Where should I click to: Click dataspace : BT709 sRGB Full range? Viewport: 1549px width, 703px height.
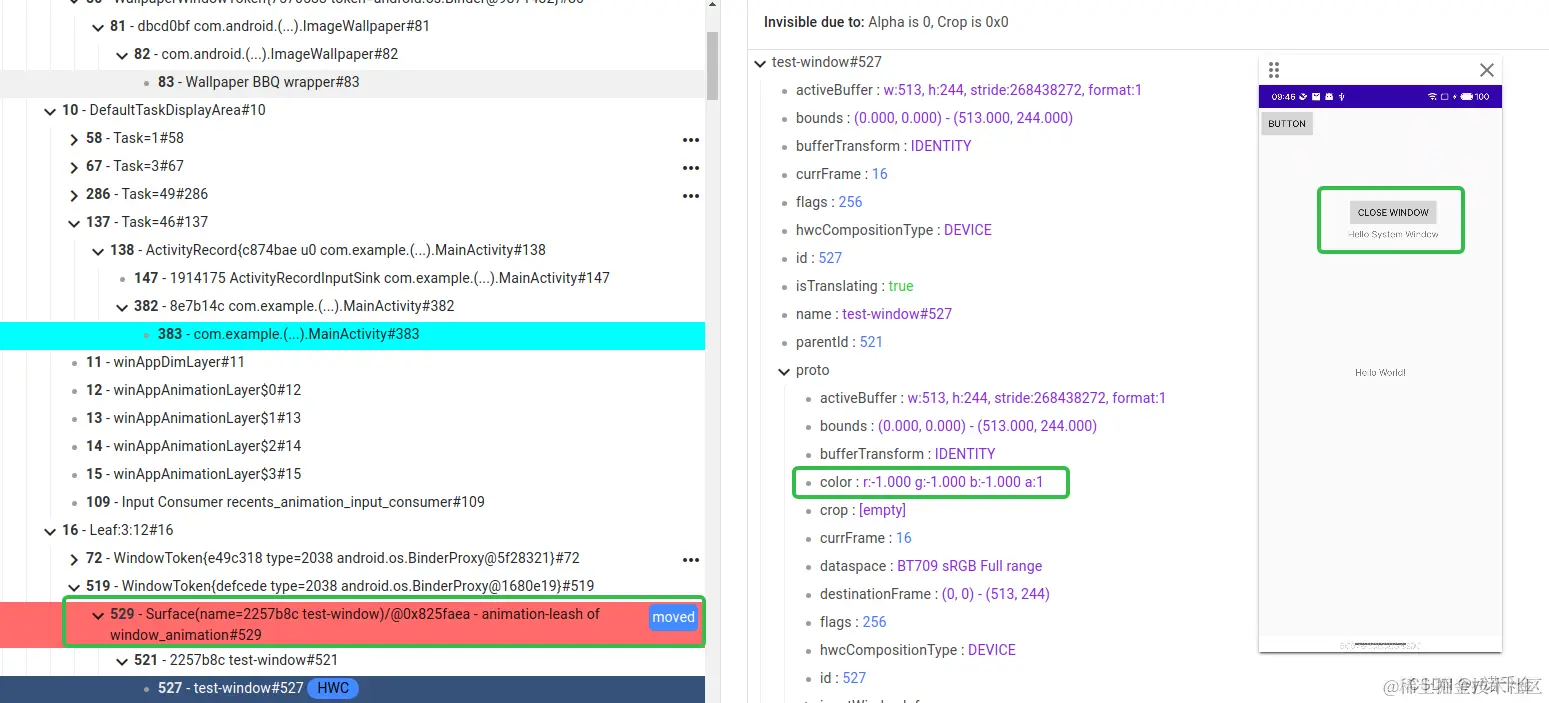coord(931,566)
